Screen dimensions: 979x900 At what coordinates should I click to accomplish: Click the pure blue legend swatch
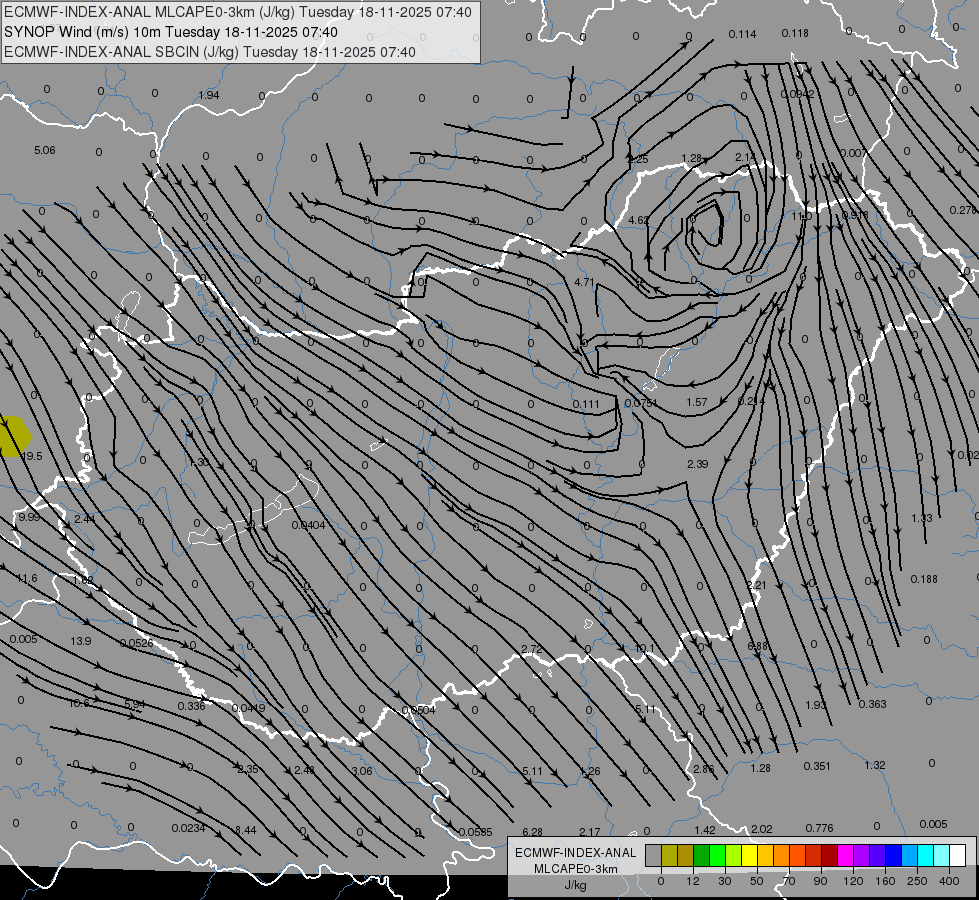pos(894,855)
